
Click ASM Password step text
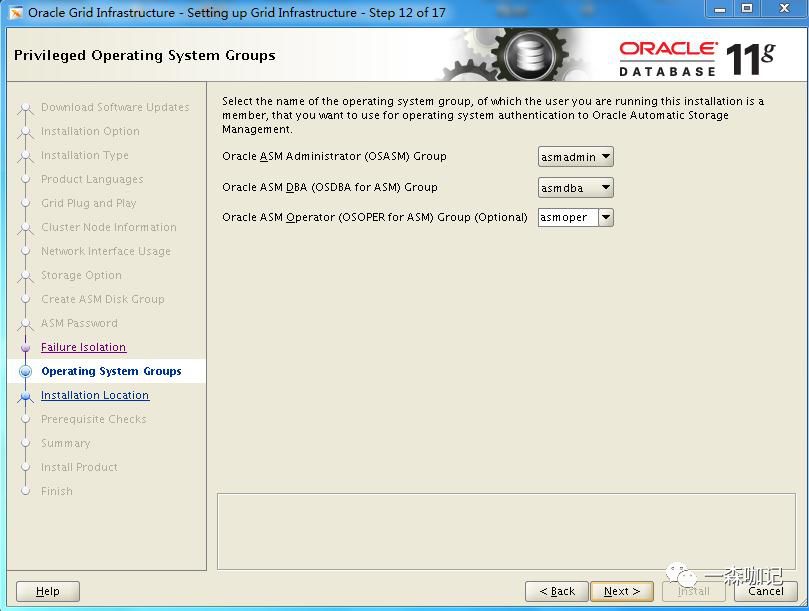pos(79,323)
